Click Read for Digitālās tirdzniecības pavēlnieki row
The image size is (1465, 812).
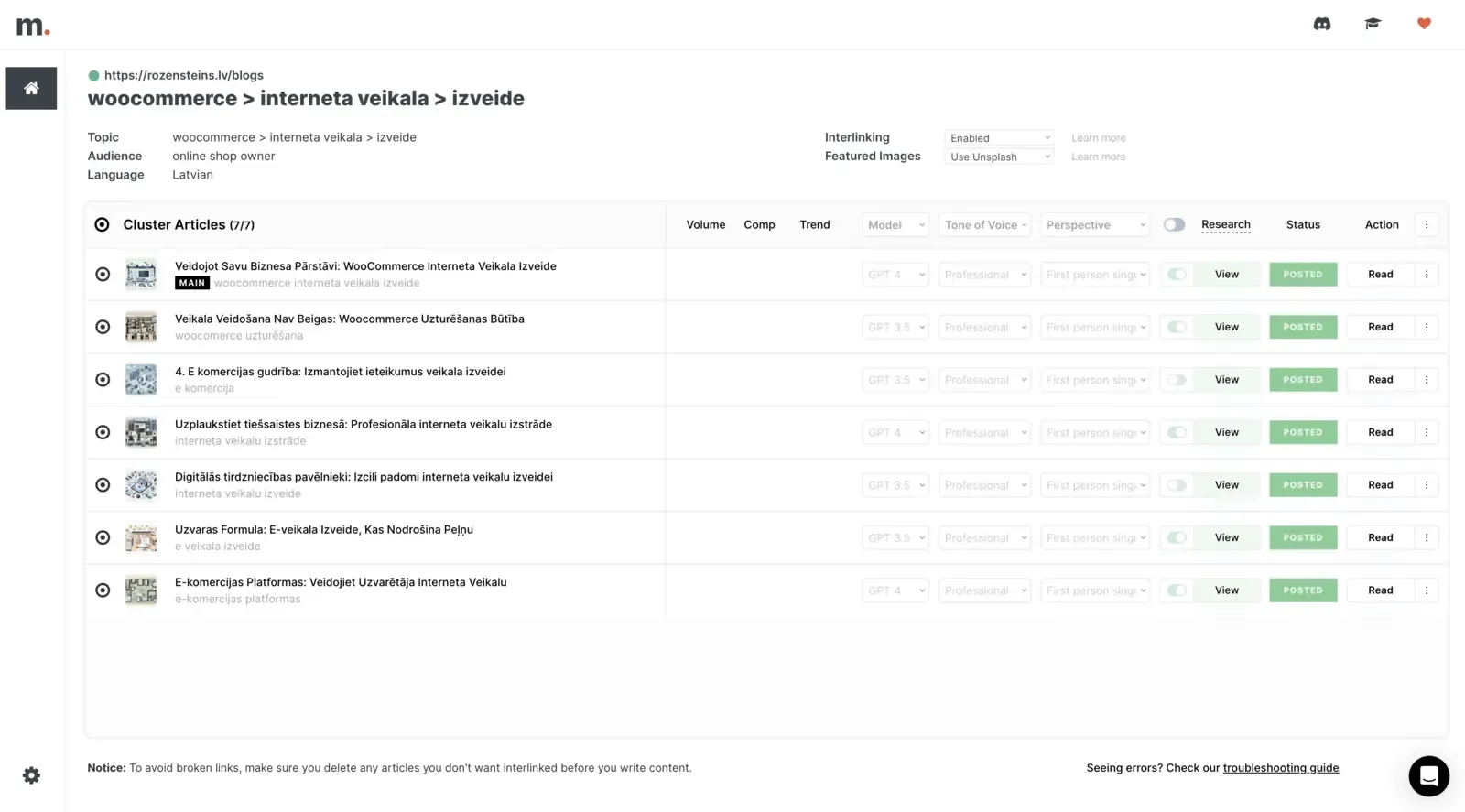pyautogui.click(x=1380, y=485)
